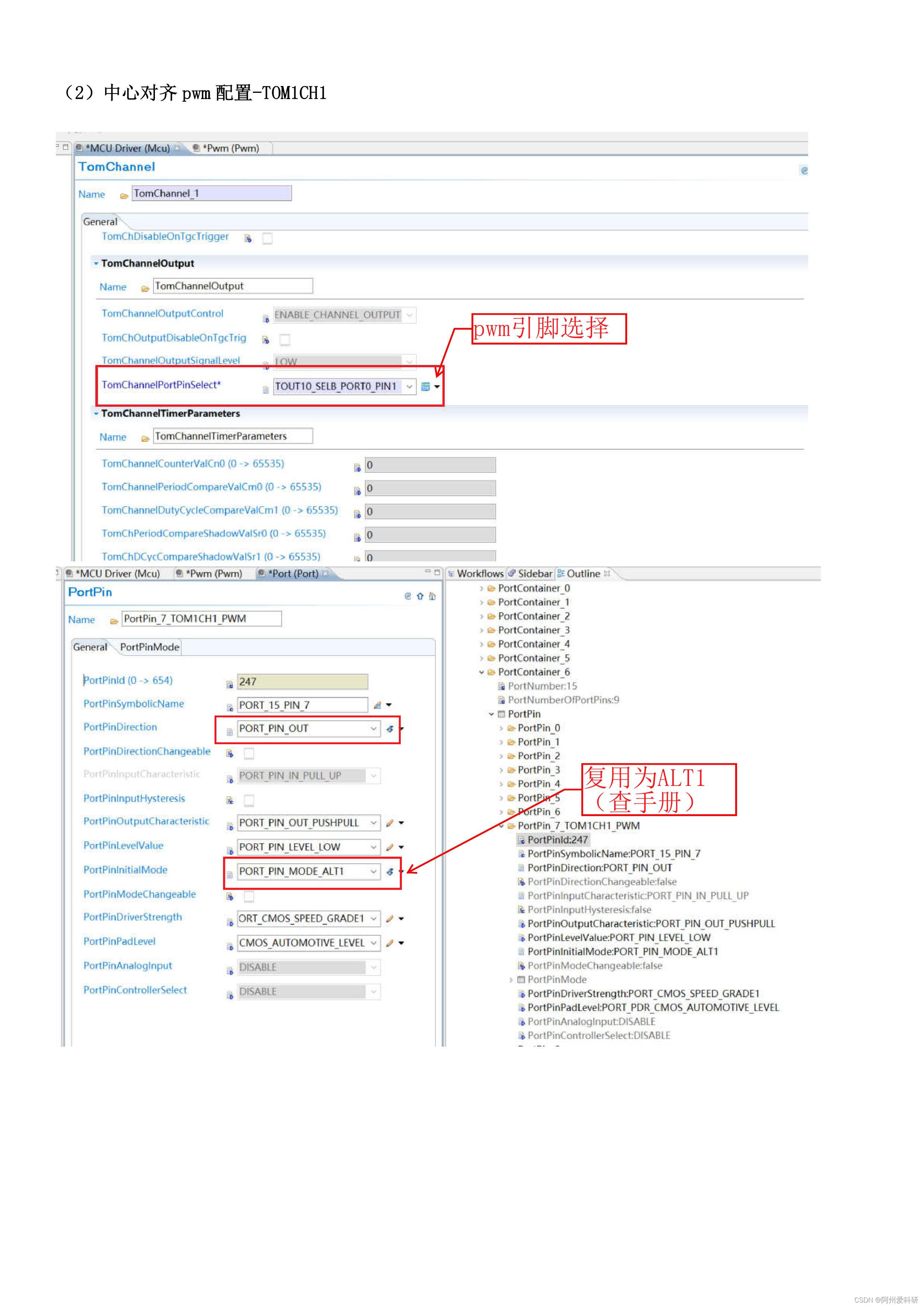This screenshot has height=1307, width=924.
Task: Expand PortContainer_0 in Outline tree
Action: 482,589
